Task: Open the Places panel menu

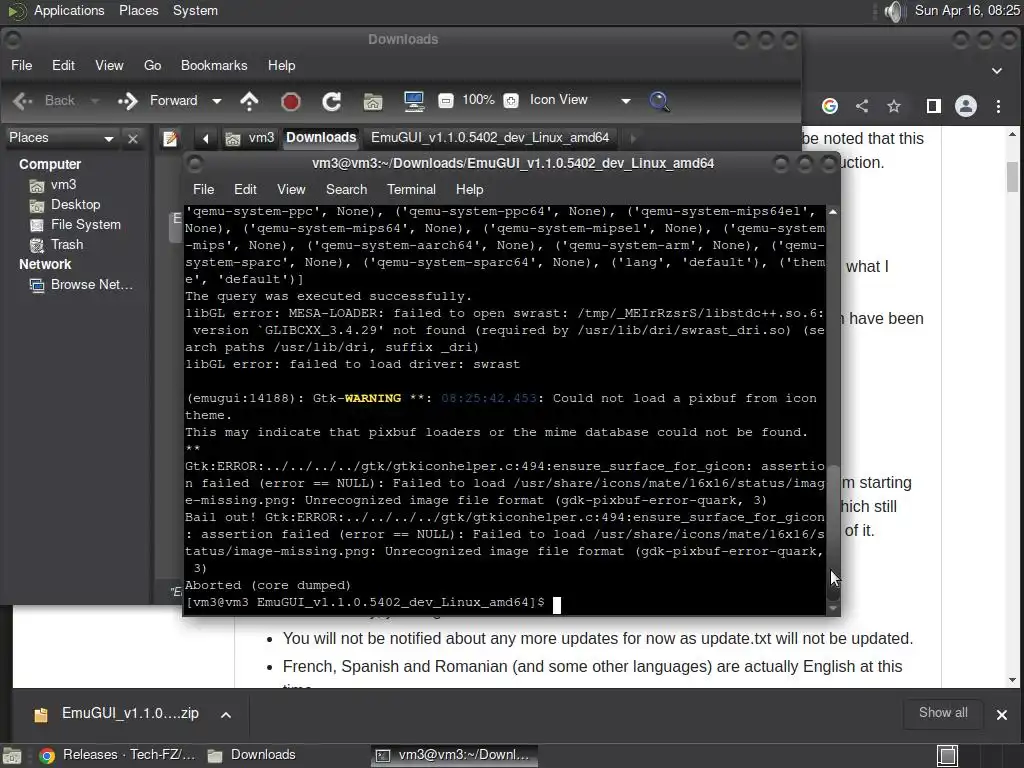Action: tap(138, 11)
